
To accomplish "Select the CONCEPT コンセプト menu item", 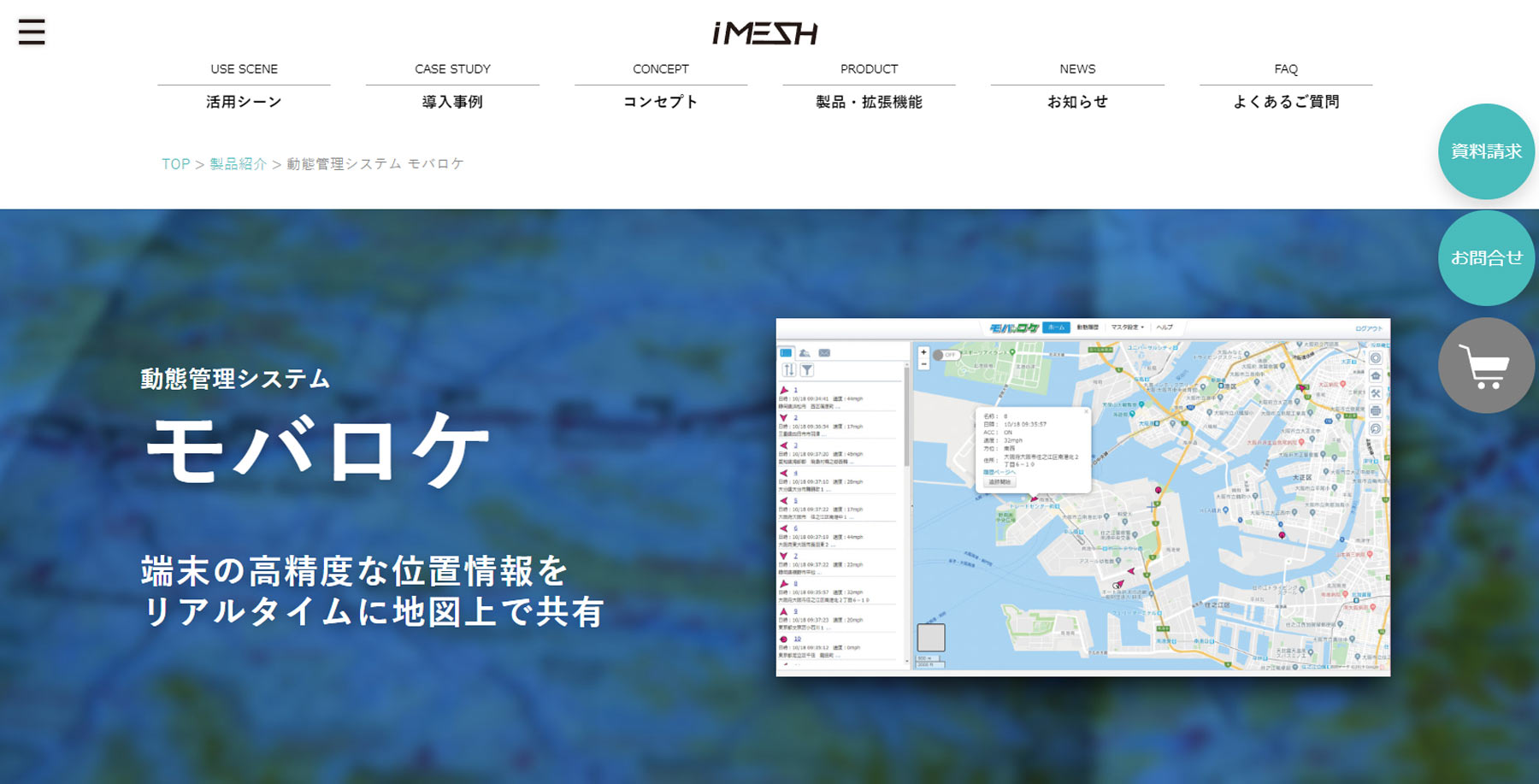I will point(661,85).
